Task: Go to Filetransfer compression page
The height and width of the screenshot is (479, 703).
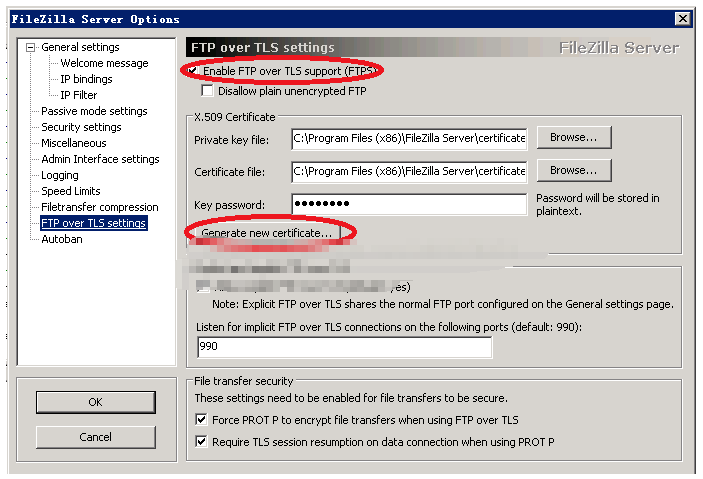Action: click(99, 207)
